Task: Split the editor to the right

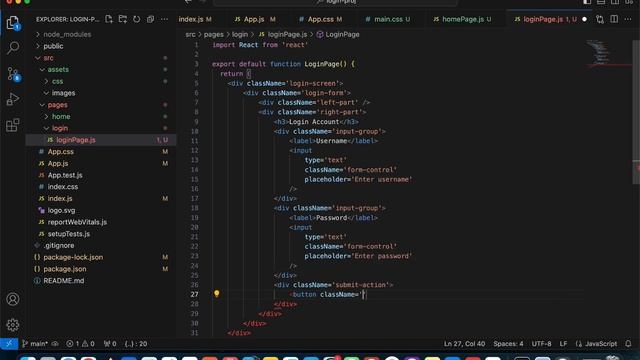Action: coord(614,19)
